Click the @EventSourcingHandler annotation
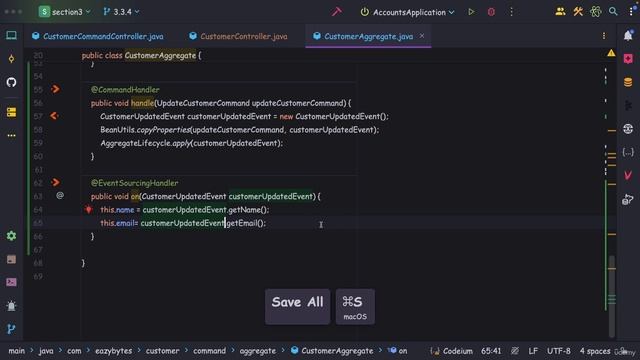The height and width of the screenshot is (360, 640). (135, 183)
